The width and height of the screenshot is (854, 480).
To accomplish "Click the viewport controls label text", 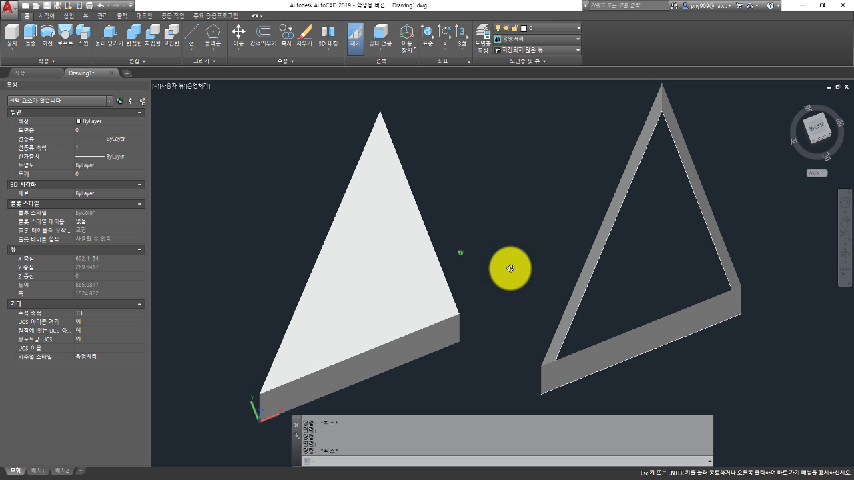I will coord(183,87).
